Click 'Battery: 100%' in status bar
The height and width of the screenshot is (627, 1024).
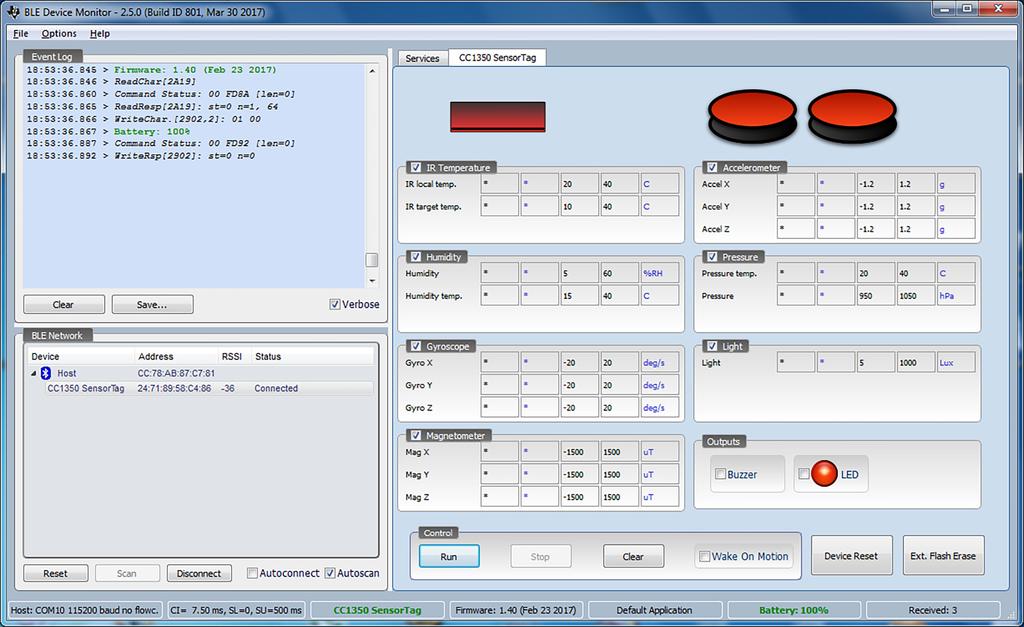793,610
